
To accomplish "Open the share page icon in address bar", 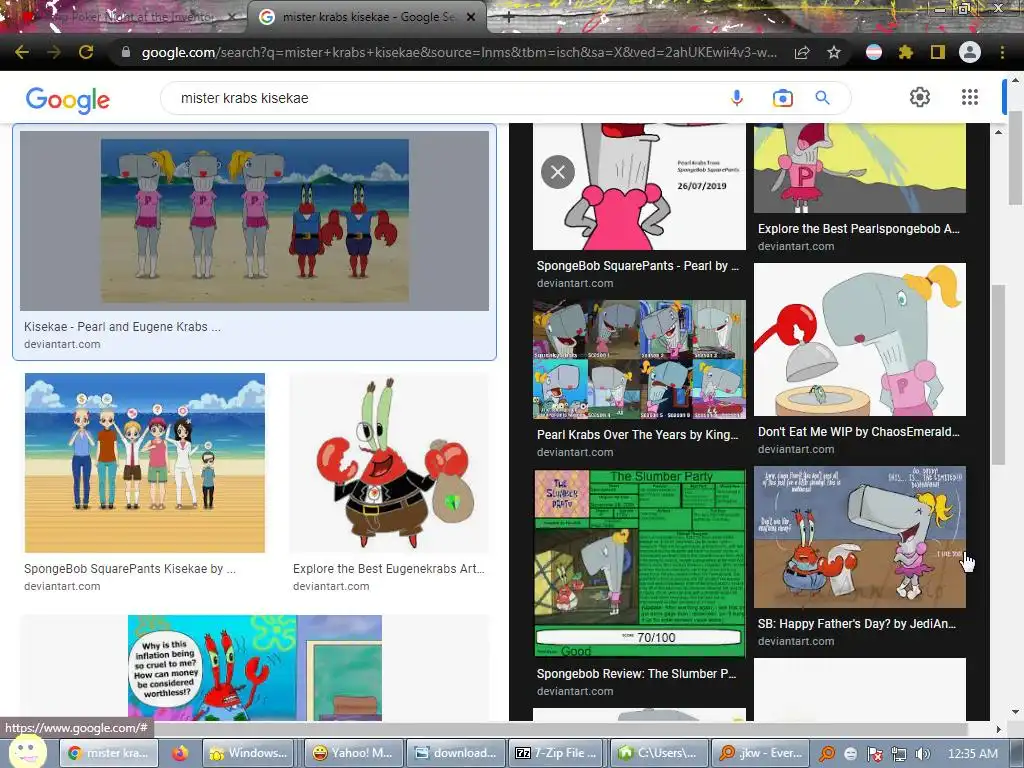I will pos(802,52).
